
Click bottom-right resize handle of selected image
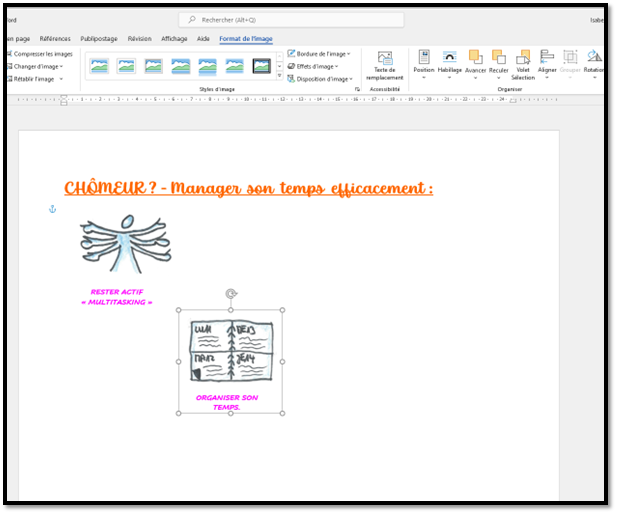(x=282, y=413)
